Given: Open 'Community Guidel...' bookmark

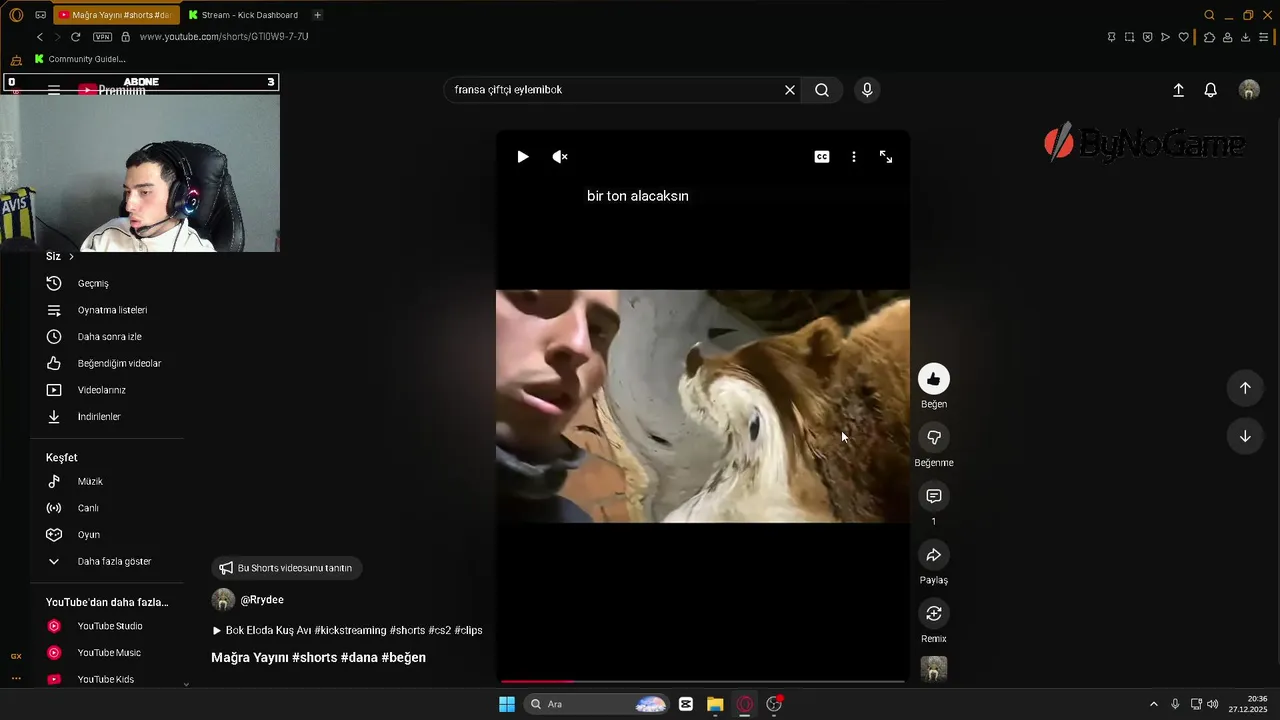Looking at the screenshot, I should tap(80, 59).
